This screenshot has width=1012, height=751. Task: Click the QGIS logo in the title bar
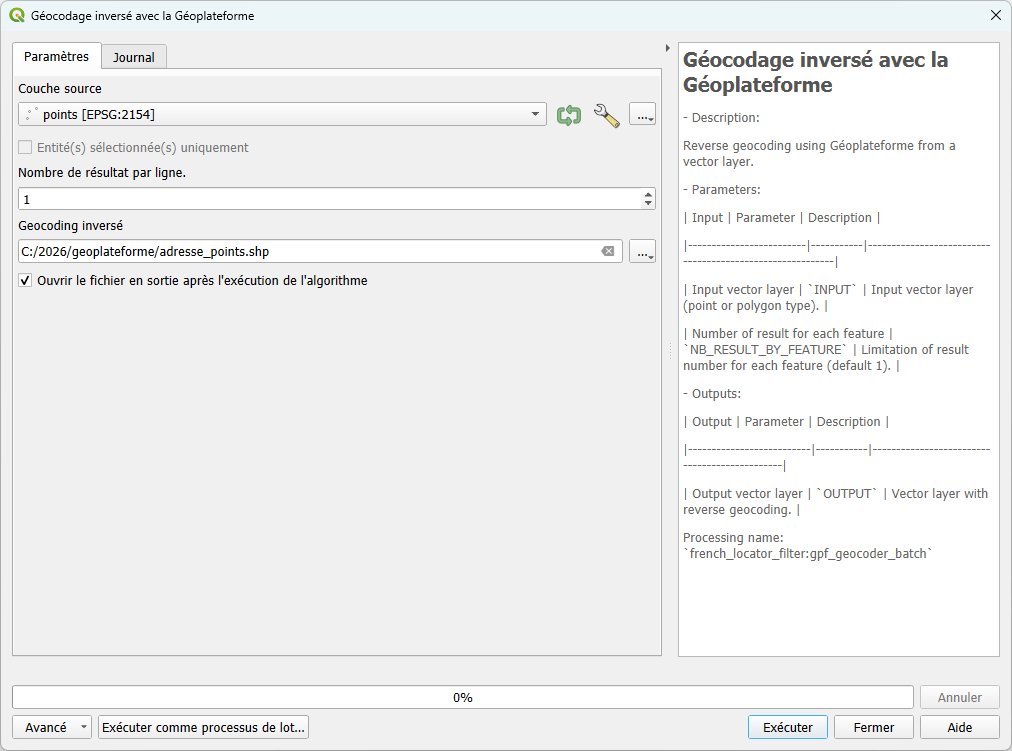tap(17, 16)
